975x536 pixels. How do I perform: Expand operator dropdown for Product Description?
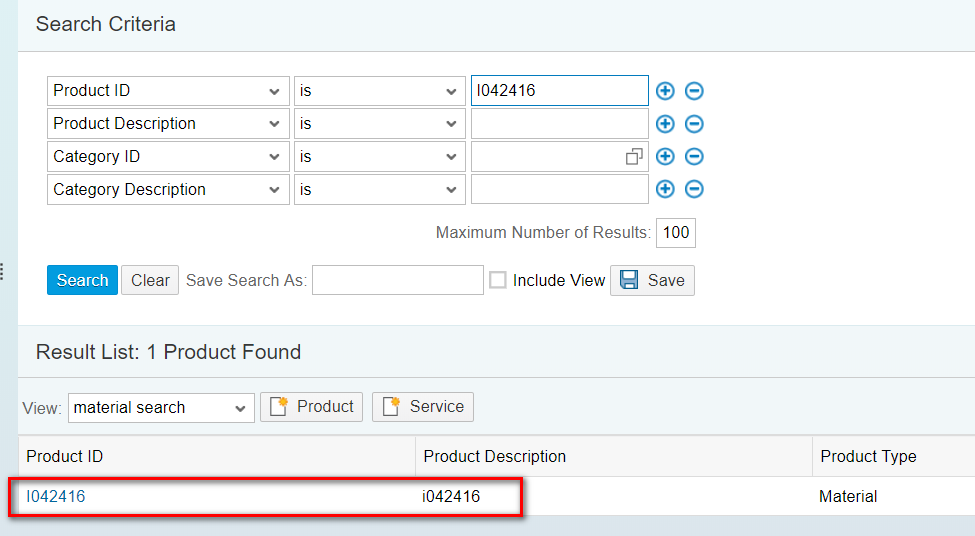point(451,124)
